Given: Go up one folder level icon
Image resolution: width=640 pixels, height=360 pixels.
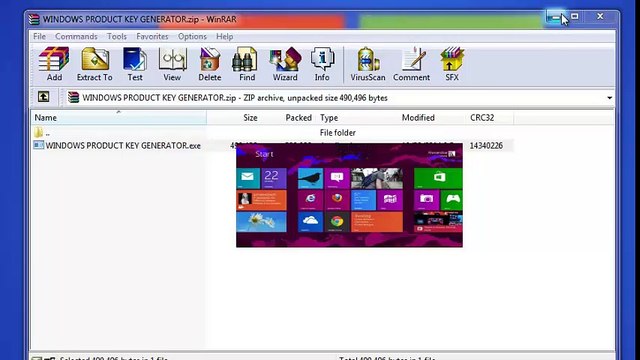Looking at the screenshot, I should [x=43, y=97].
